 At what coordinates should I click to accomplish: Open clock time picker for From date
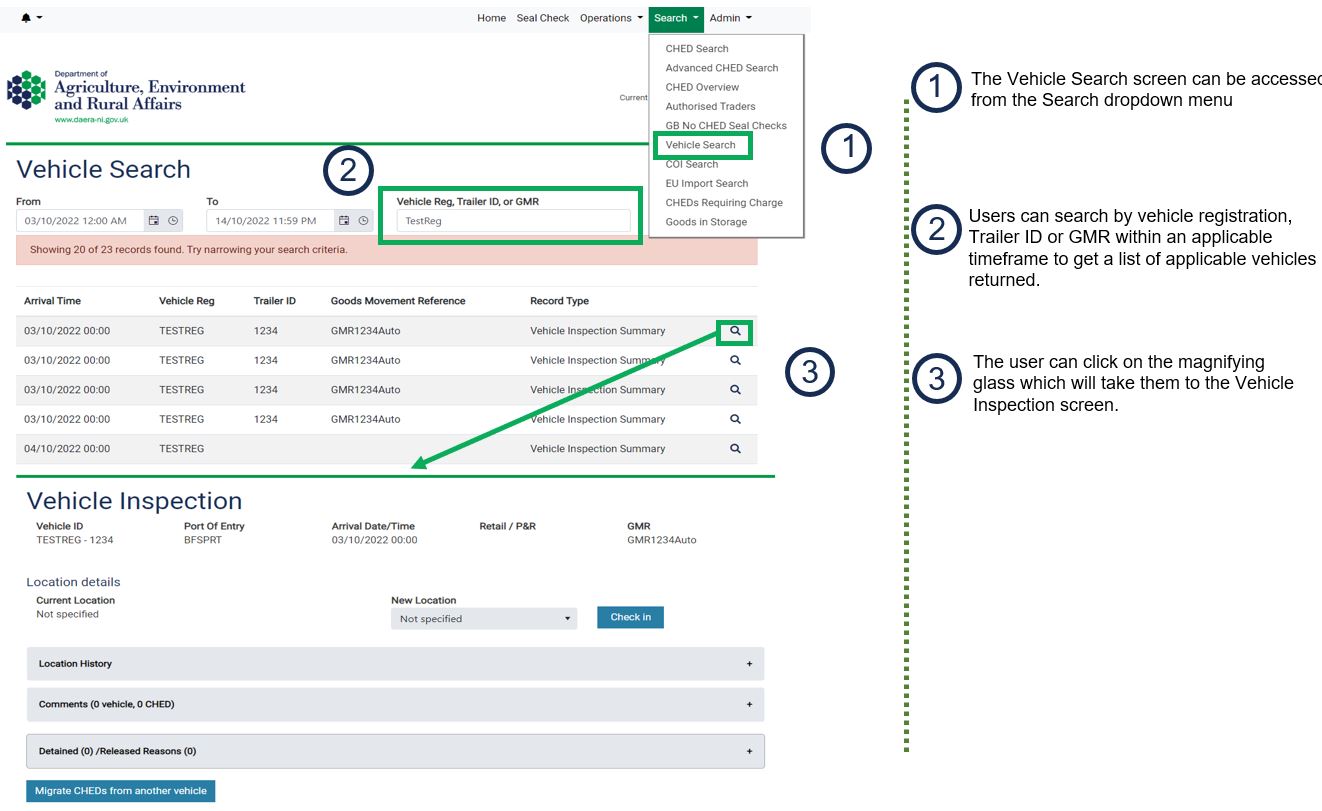pos(172,221)
